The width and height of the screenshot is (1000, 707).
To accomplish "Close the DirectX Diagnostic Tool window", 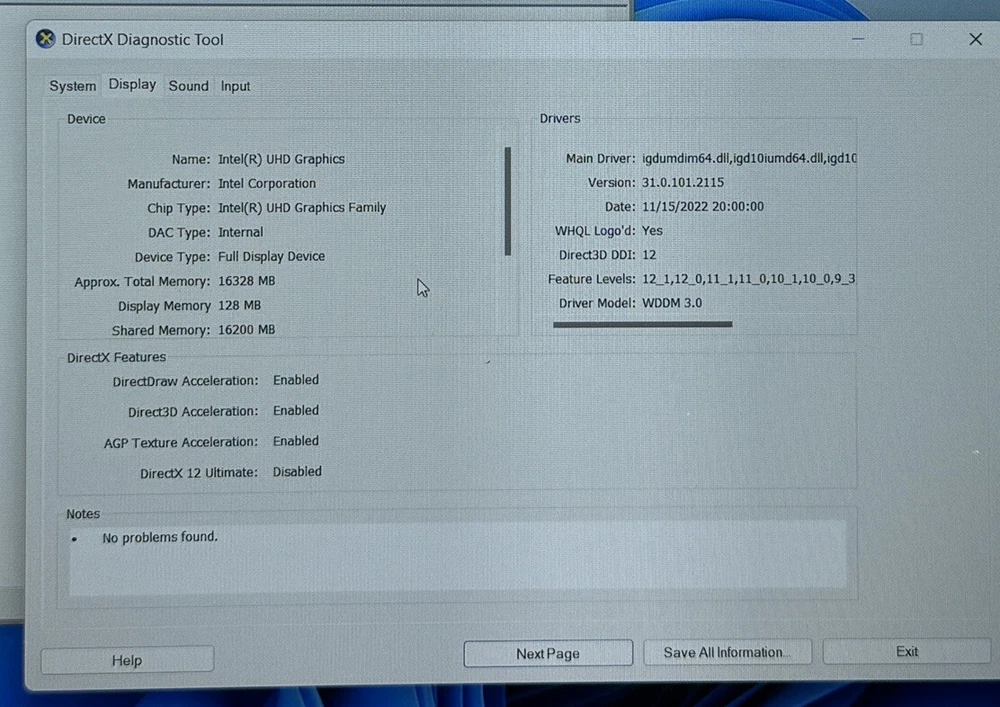I will coord(975,39).
